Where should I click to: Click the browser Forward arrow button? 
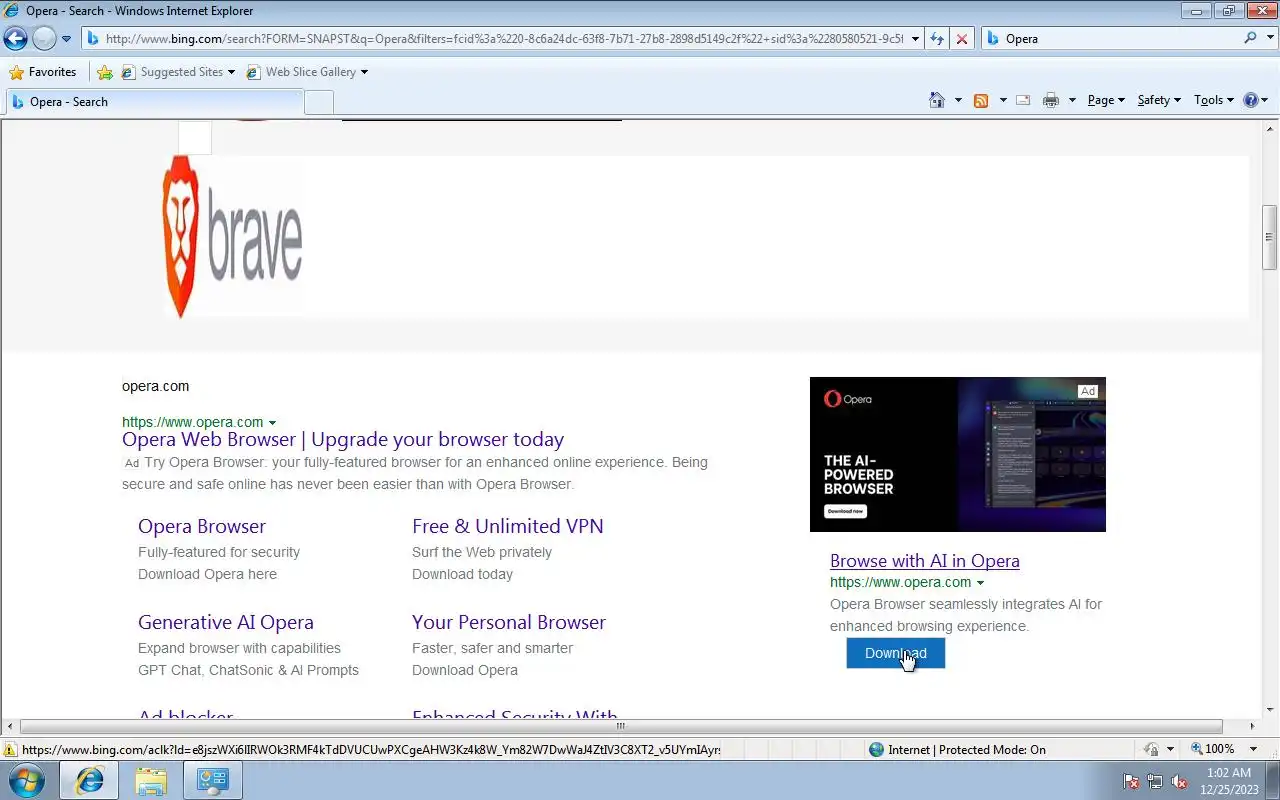point(44,39)
